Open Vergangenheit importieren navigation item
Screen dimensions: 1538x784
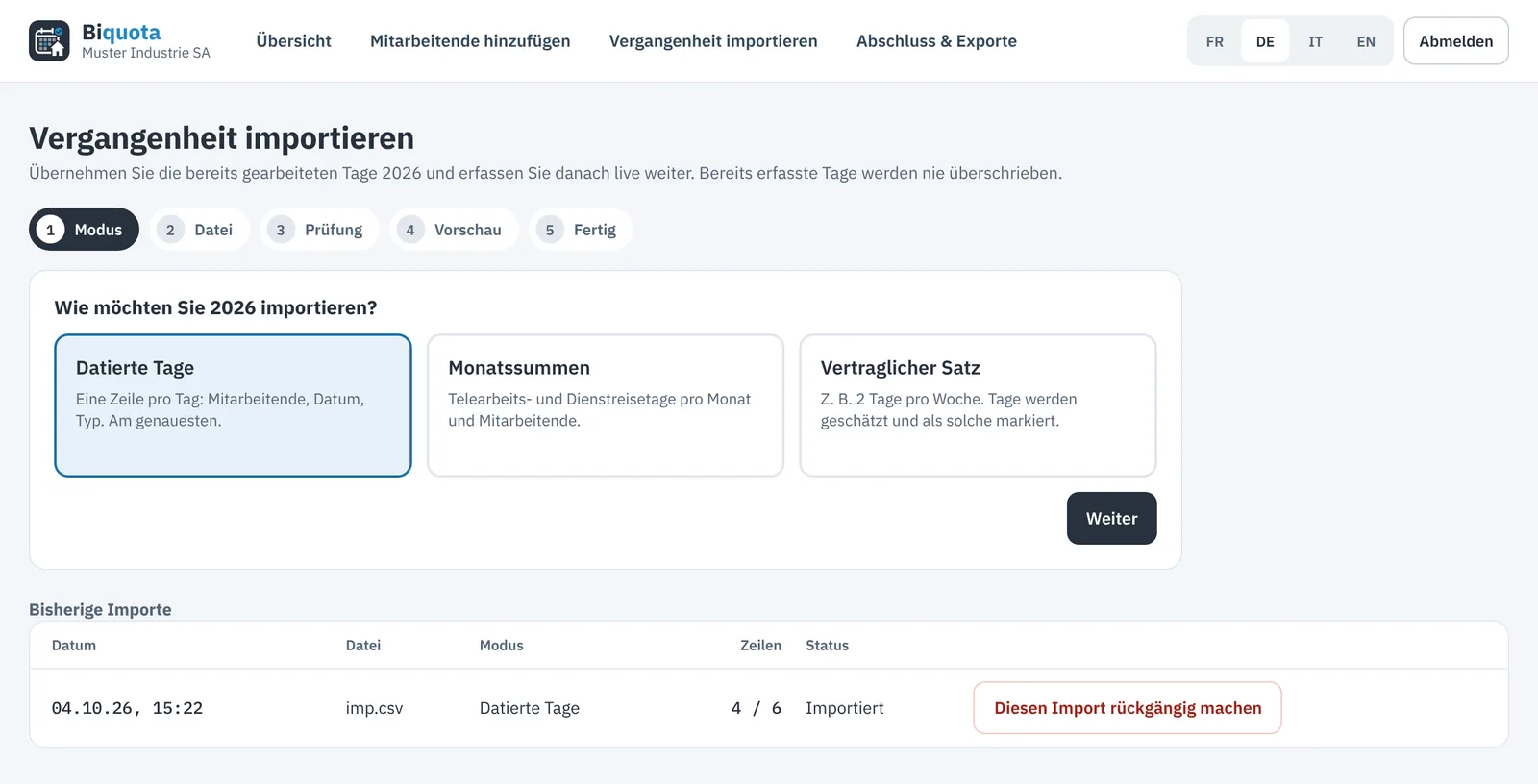713,40
